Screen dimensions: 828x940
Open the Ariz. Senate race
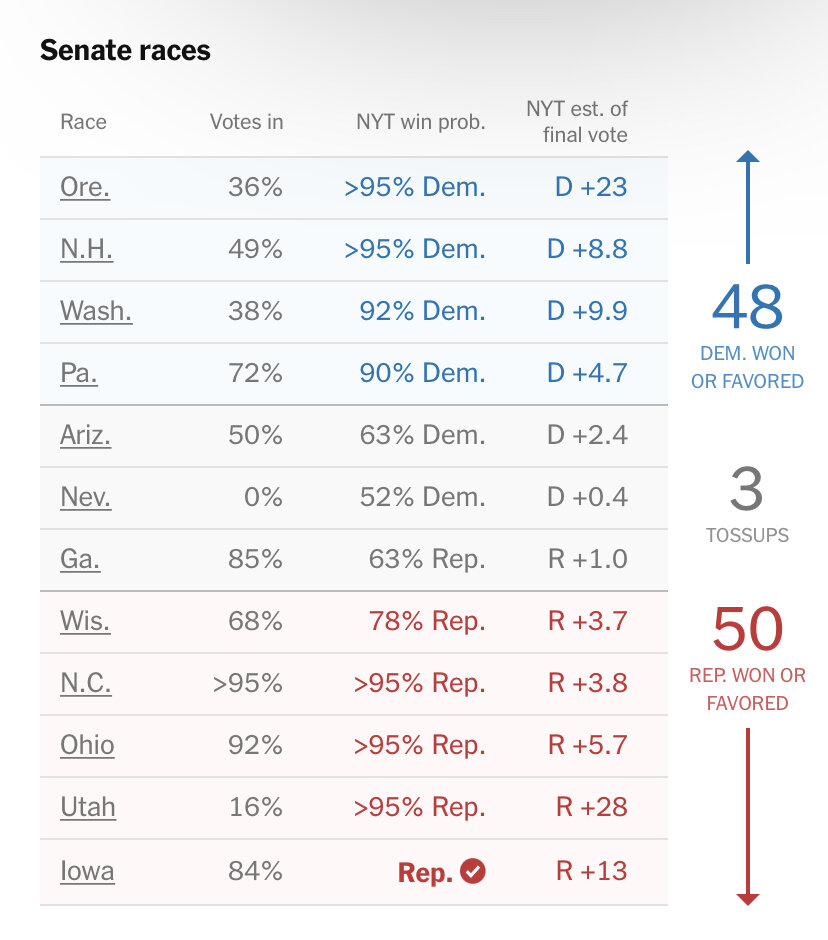[x=85, y=435]
